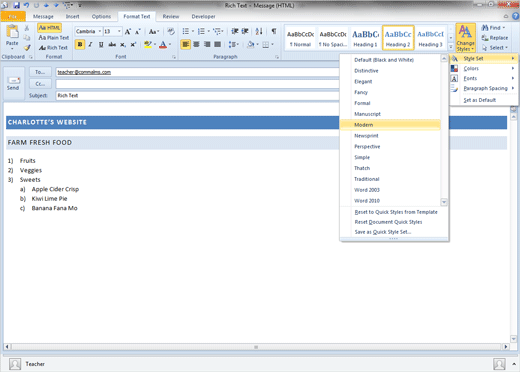Click the Save icon in quick access toolbar
This screenshot has height=372, width=520.
tap(16, 5)
